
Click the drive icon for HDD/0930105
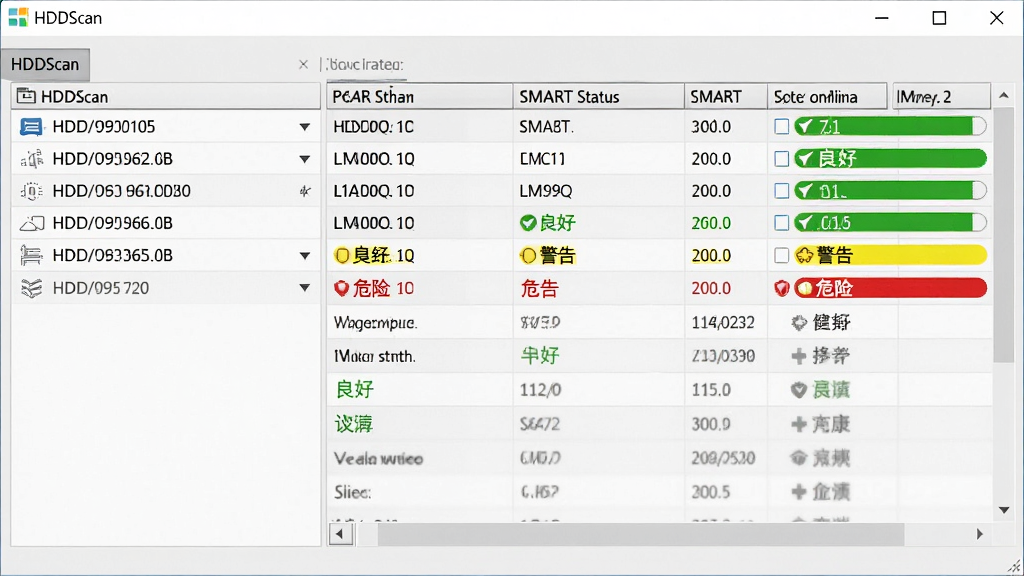coord(31,126)
